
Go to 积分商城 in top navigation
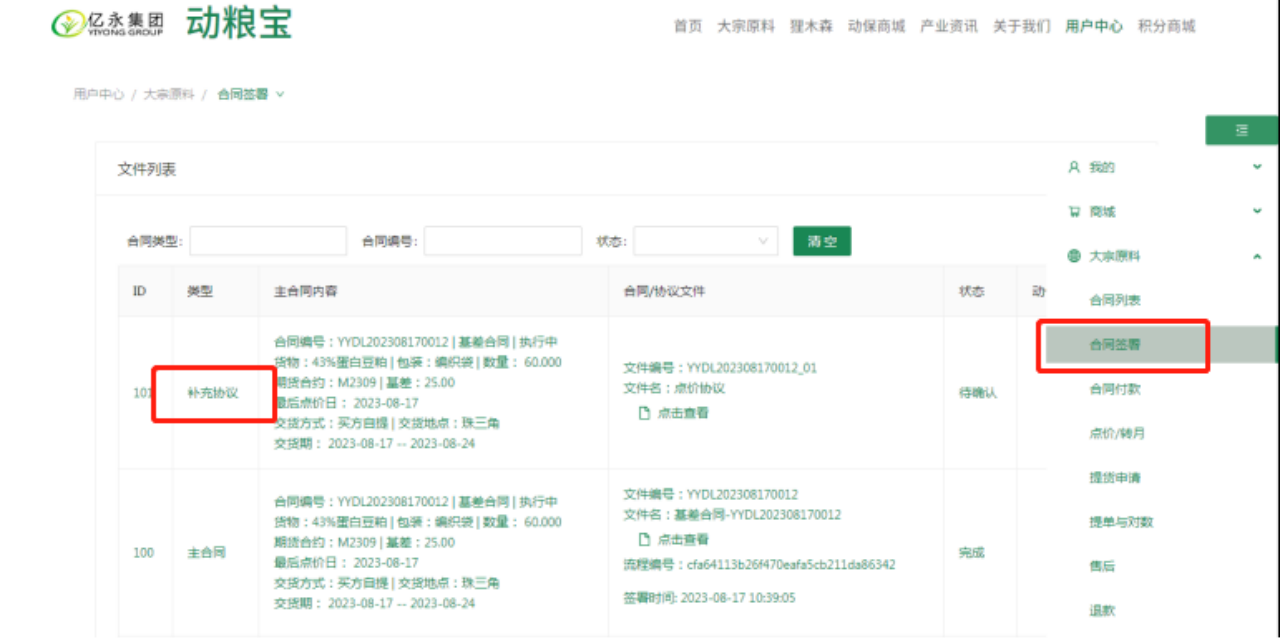click(x=1166, y=26)
